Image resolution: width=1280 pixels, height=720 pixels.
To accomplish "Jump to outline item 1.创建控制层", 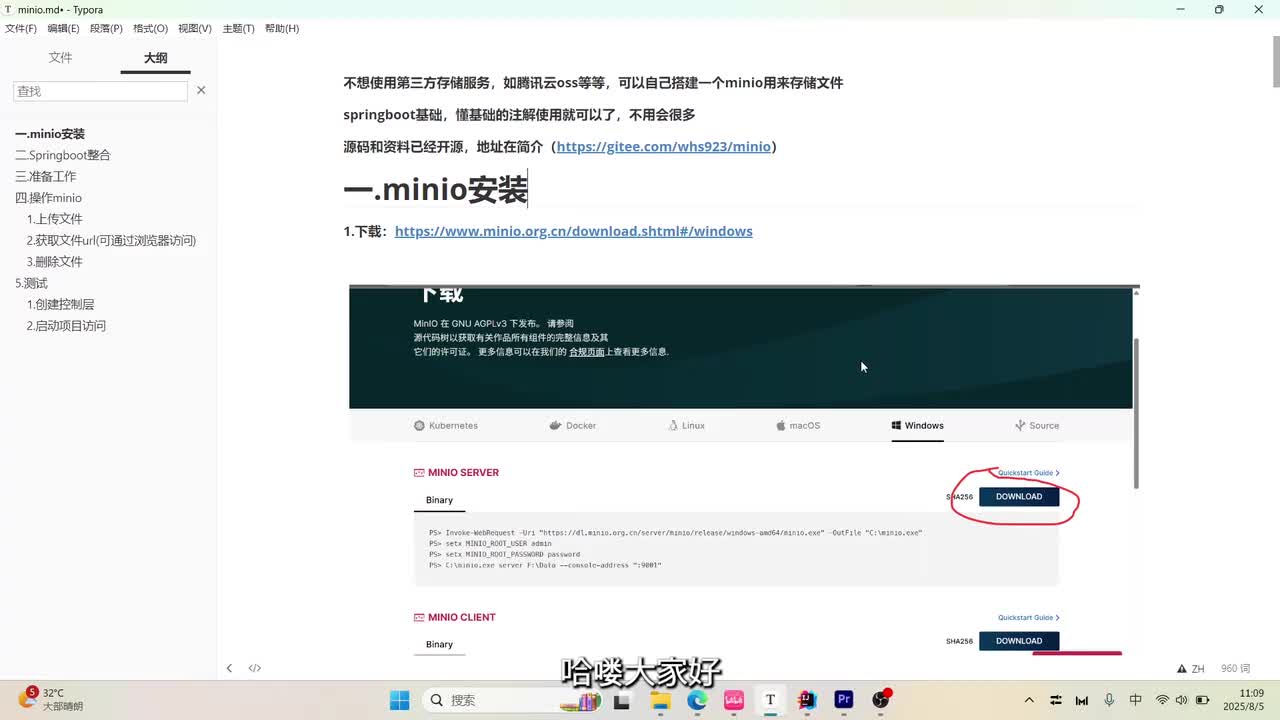I will coord(60,304).
